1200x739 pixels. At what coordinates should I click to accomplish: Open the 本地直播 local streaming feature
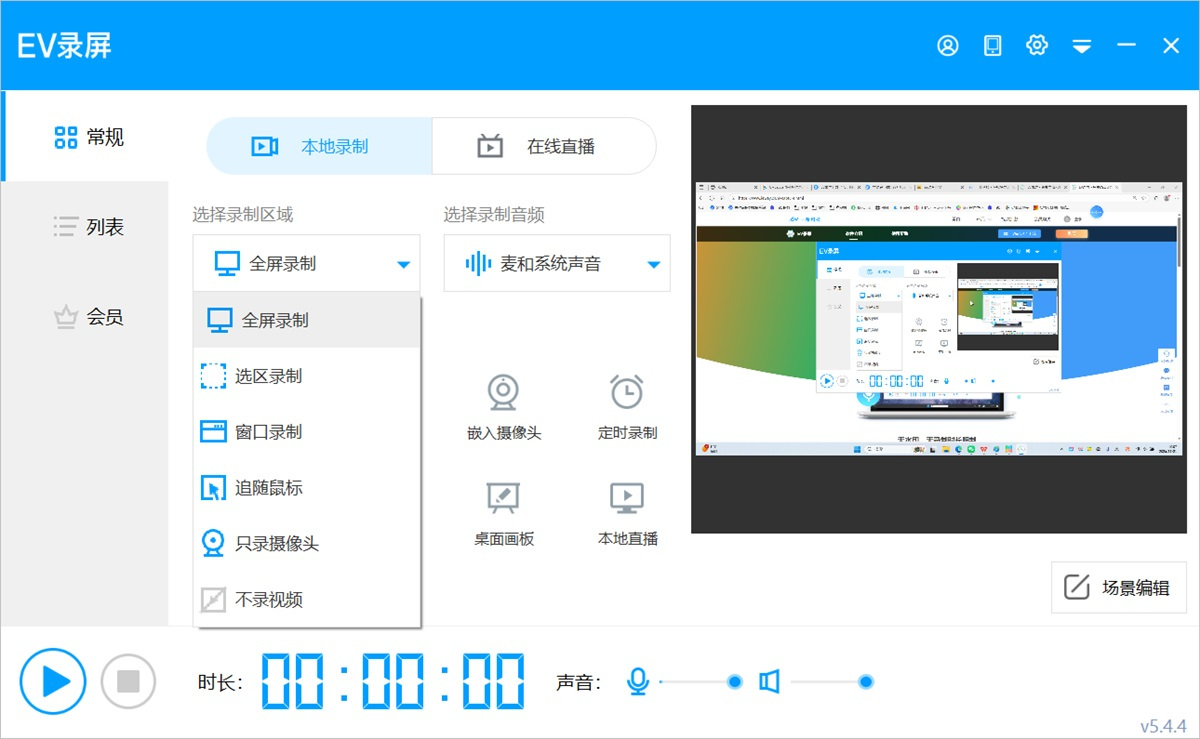click(x=626, y=510)
